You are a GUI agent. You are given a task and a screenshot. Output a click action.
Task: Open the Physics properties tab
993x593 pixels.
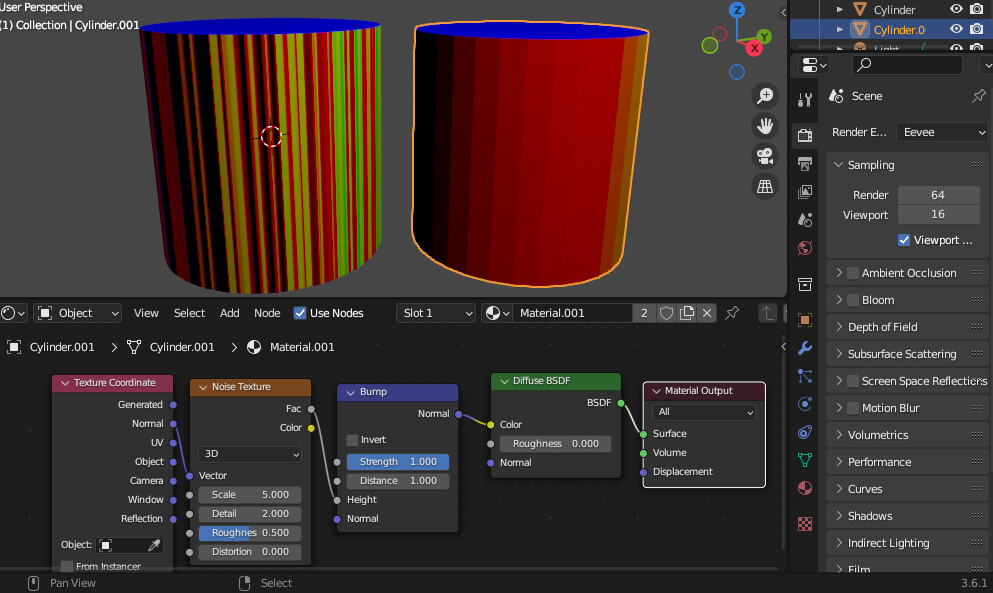(x=805, y=404)
